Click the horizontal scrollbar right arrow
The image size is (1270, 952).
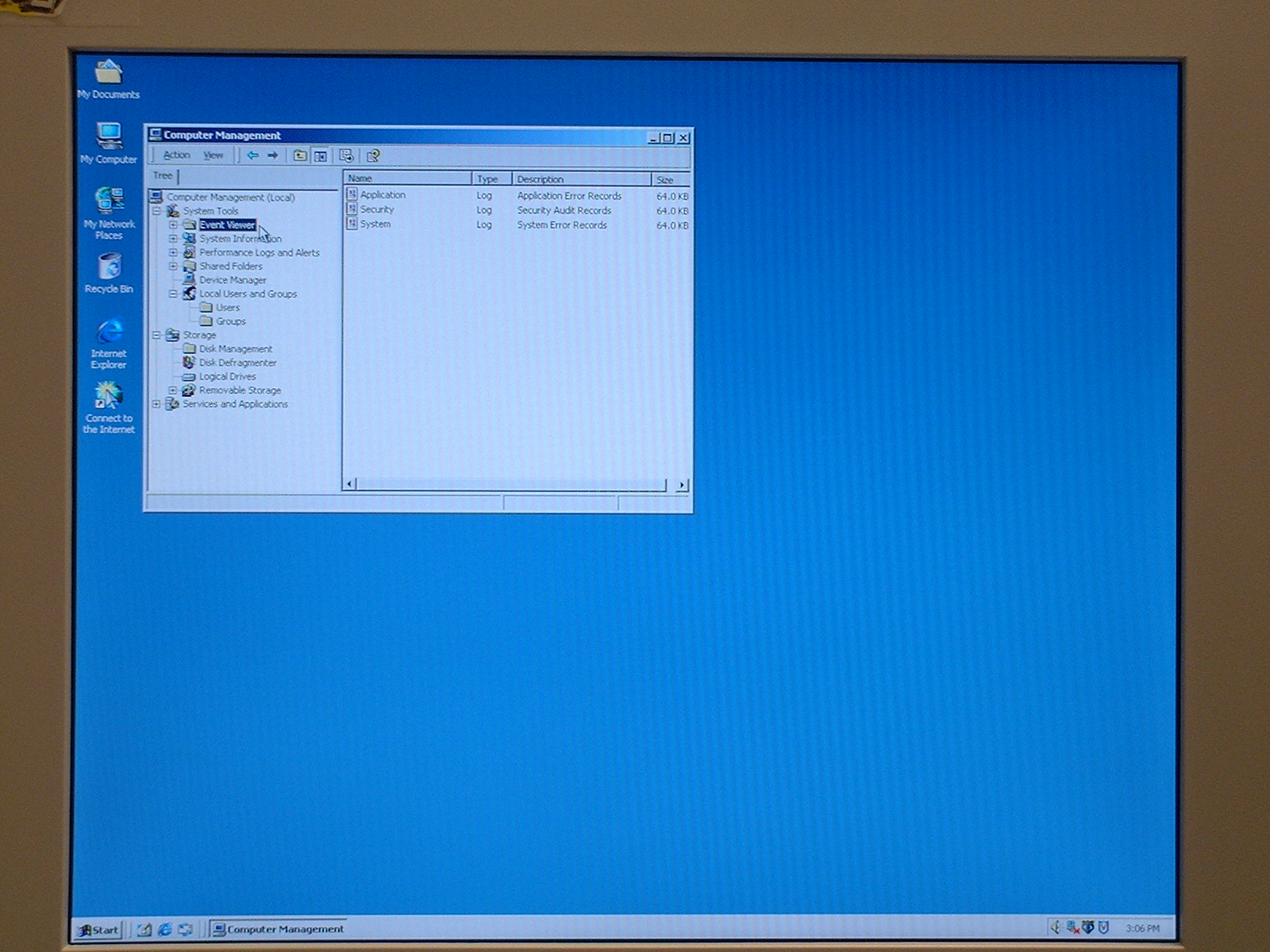tap(682, 485)
